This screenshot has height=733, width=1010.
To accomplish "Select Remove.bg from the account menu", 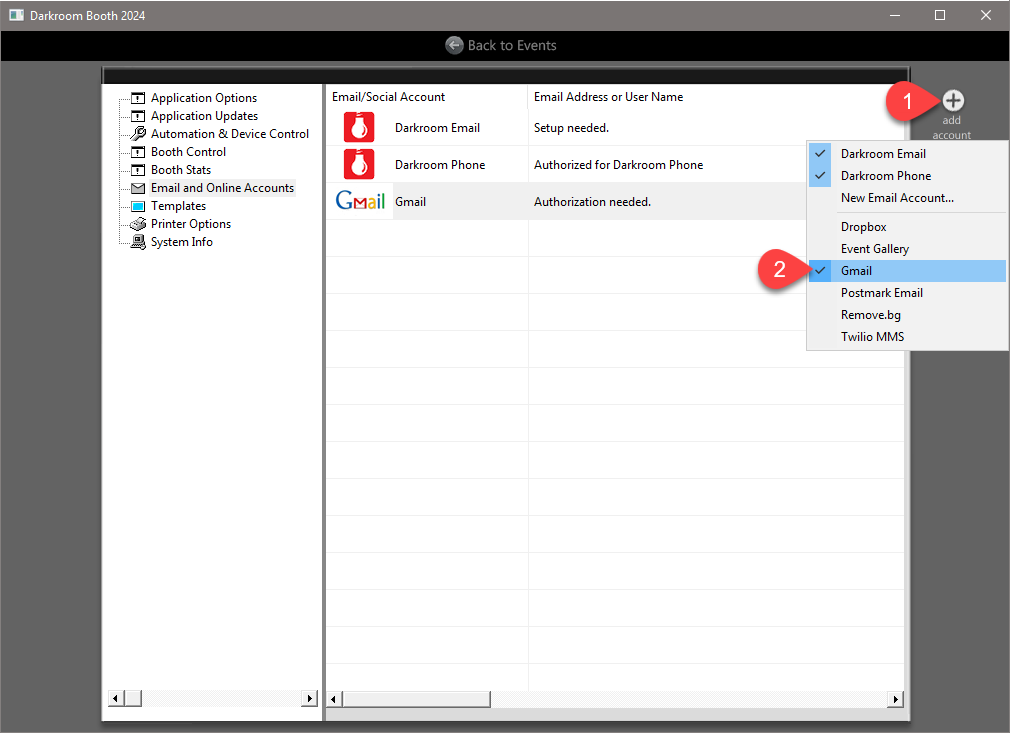I will [907, 315].
